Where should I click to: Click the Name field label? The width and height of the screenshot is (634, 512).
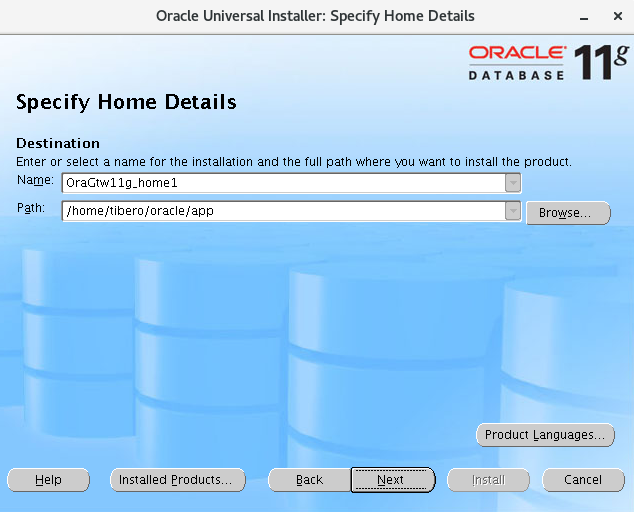35,180
